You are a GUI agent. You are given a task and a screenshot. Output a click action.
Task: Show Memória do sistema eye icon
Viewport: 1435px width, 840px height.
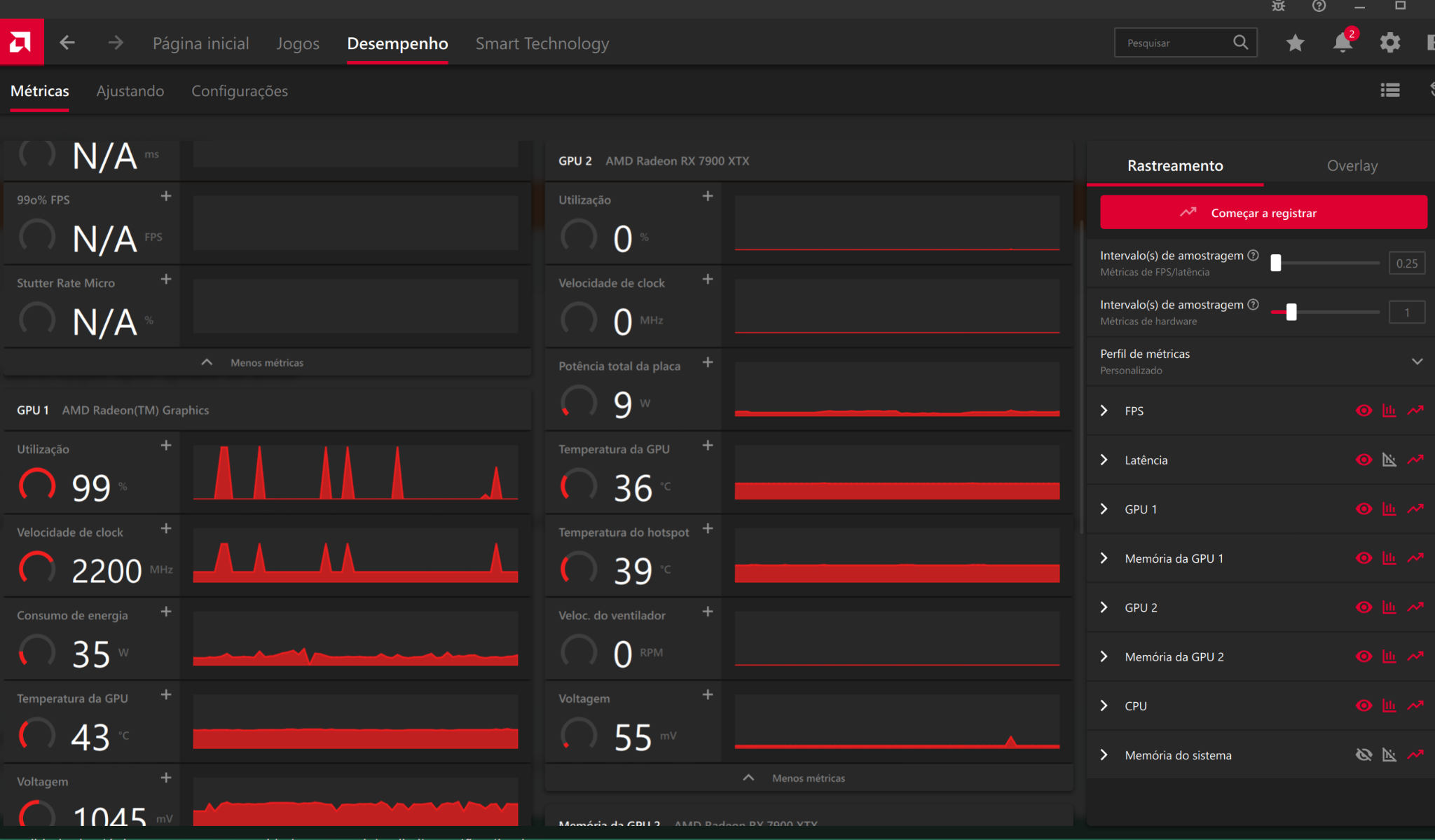point(1364,755)
